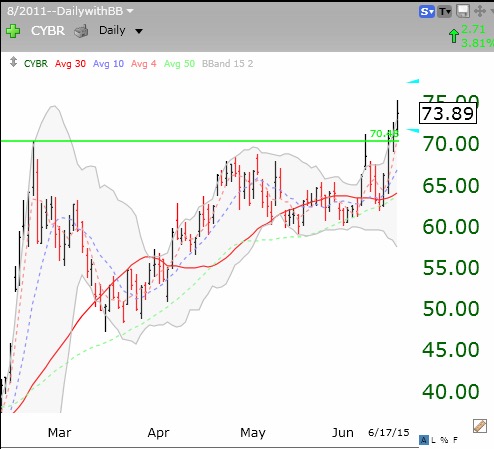Click the printer icon beside CYBR
The width and height of the screenshot is (494, 449).
point(81,31)
